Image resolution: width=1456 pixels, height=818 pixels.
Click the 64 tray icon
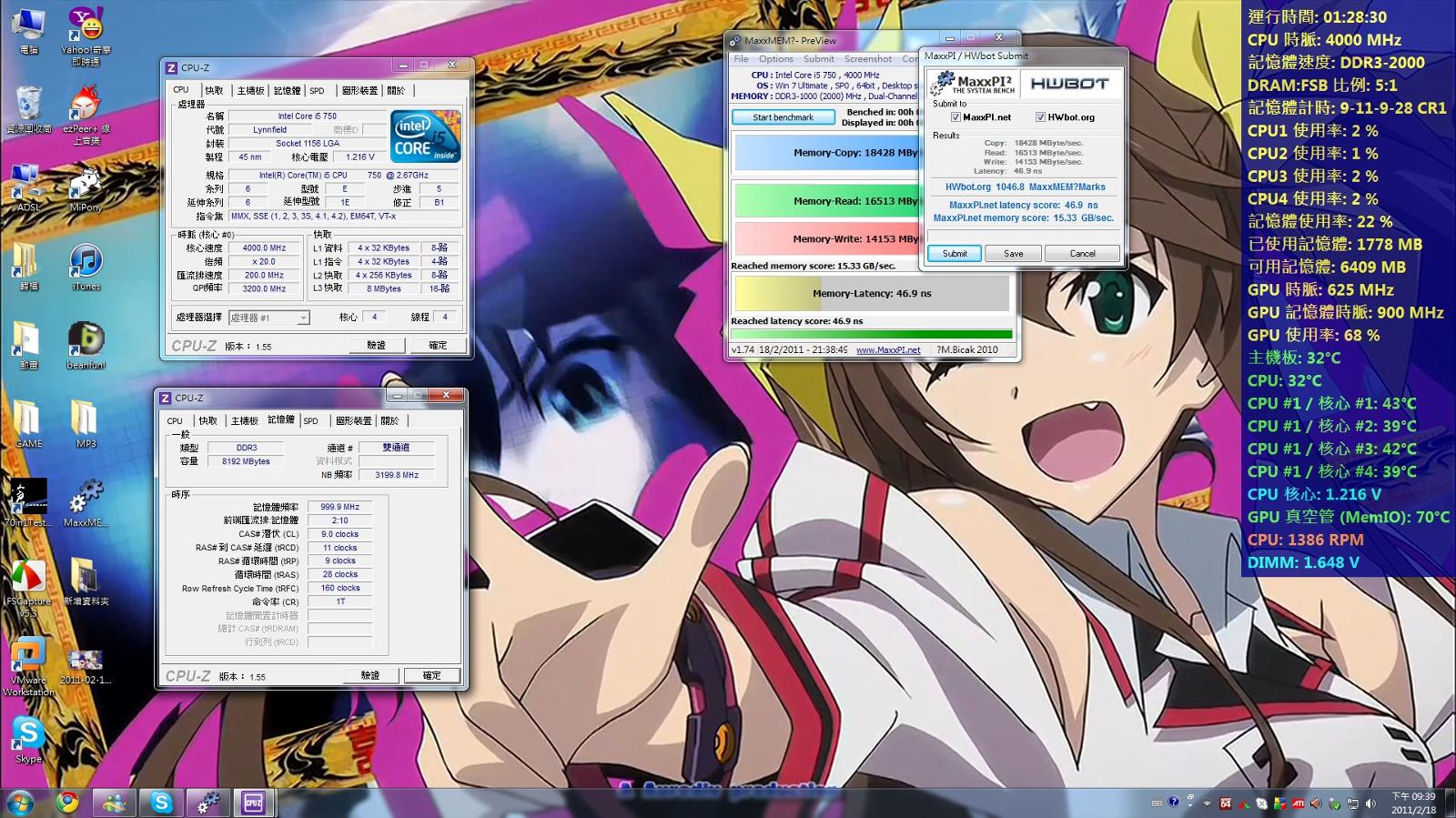click(x=1226, y=803)
